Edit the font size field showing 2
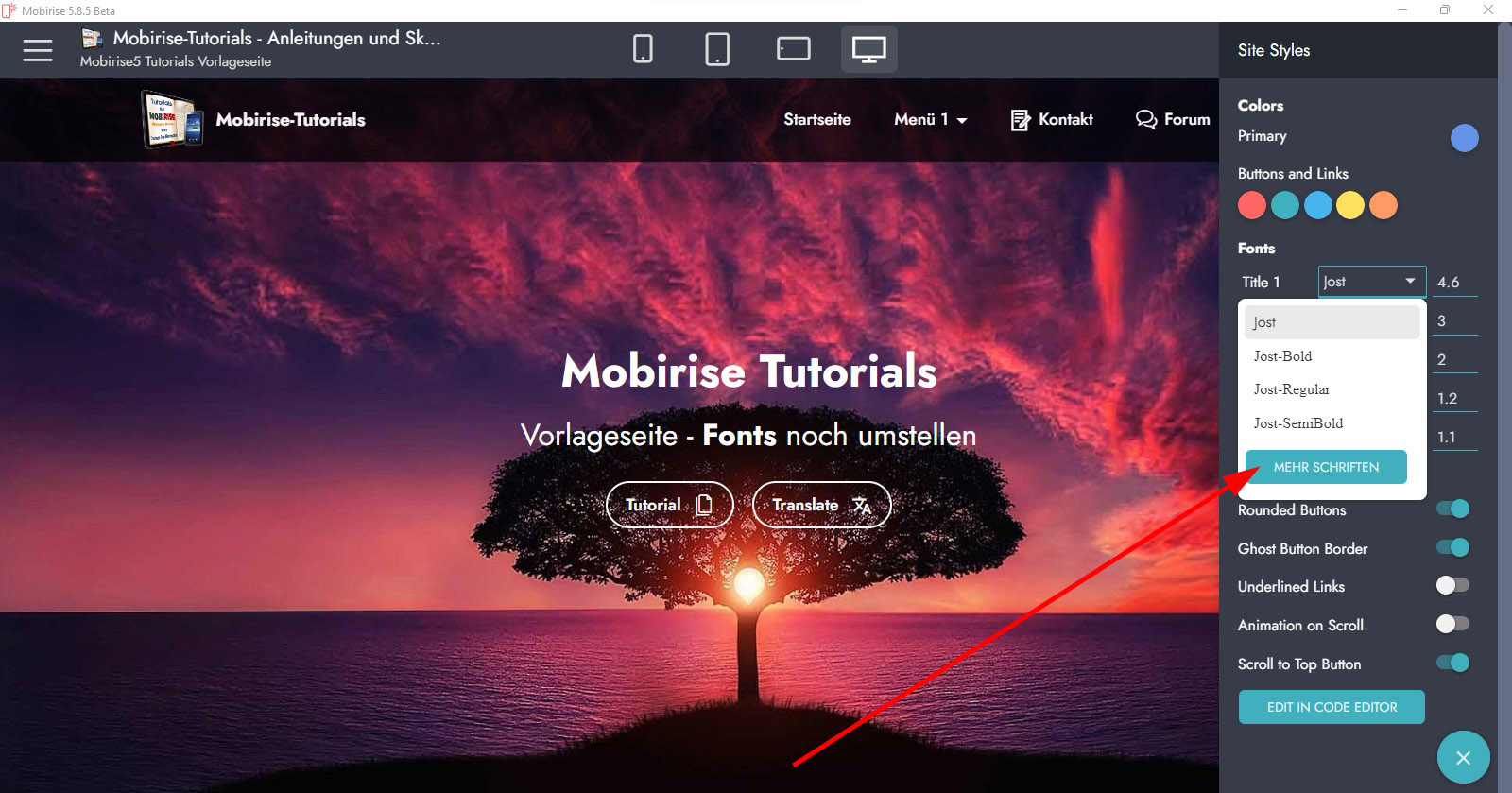1512x793 pixels. click(1455, 360)
